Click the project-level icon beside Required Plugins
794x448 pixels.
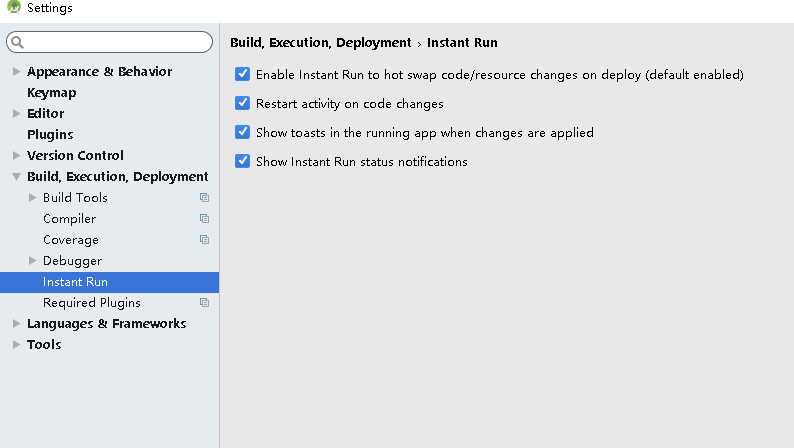[204, 303]
